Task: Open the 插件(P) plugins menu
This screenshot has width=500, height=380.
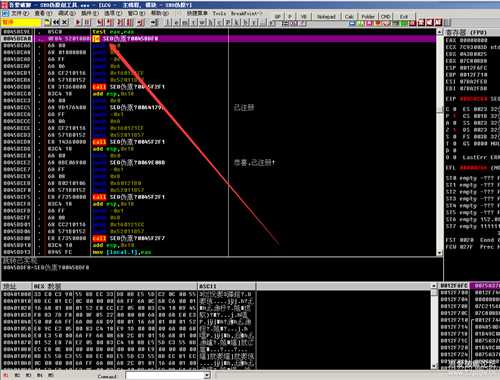Action: point(90,13)
